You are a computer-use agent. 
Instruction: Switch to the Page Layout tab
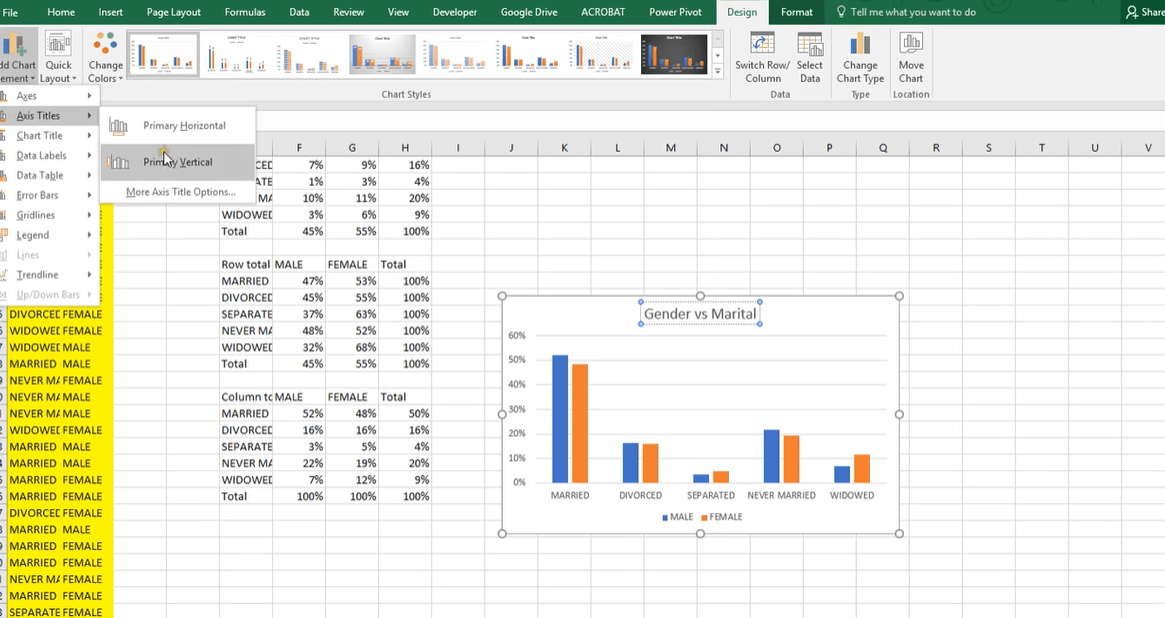pyautogui.click(x=174, y=12)
